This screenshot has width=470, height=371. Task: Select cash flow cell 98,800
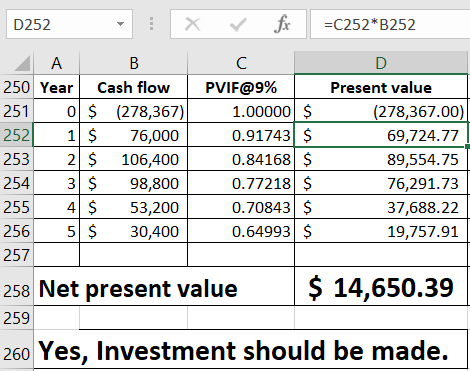click(x=134, y=183)
